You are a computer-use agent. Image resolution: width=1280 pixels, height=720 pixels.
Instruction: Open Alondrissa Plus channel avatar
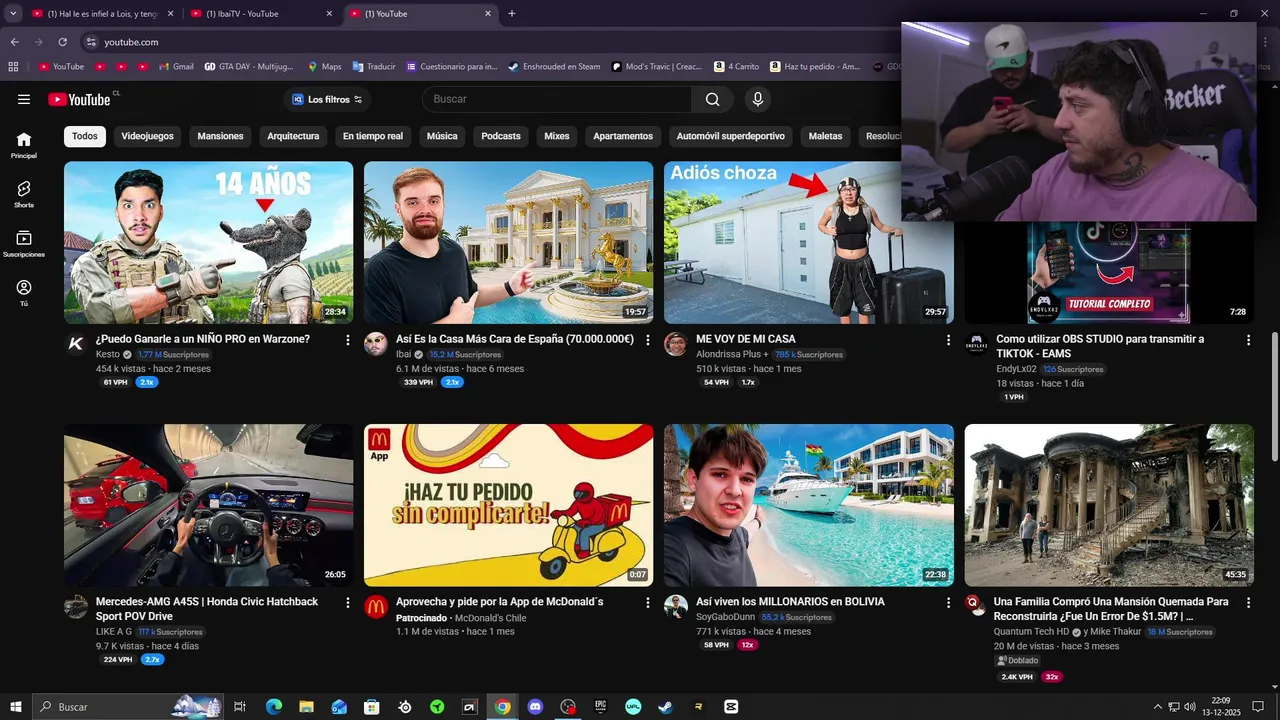click(676, 344)
